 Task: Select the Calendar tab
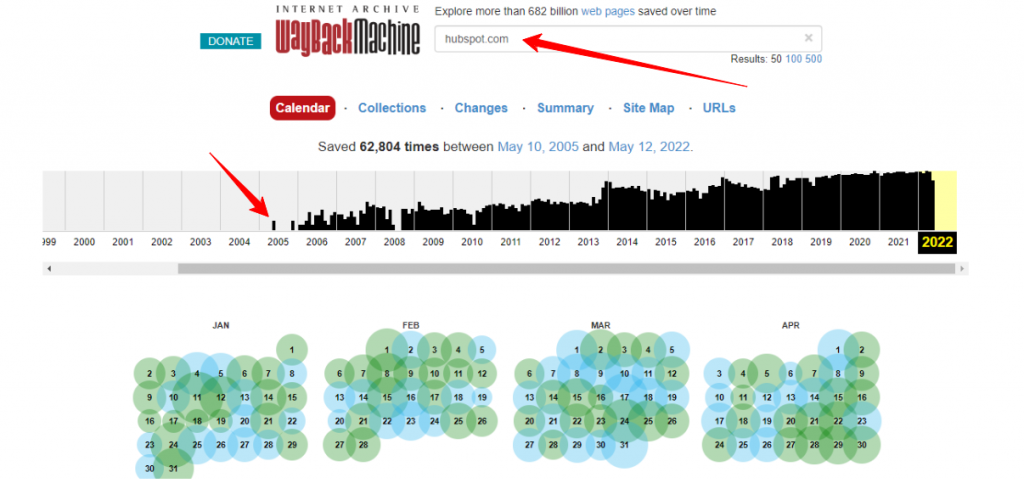coord(302,108)
